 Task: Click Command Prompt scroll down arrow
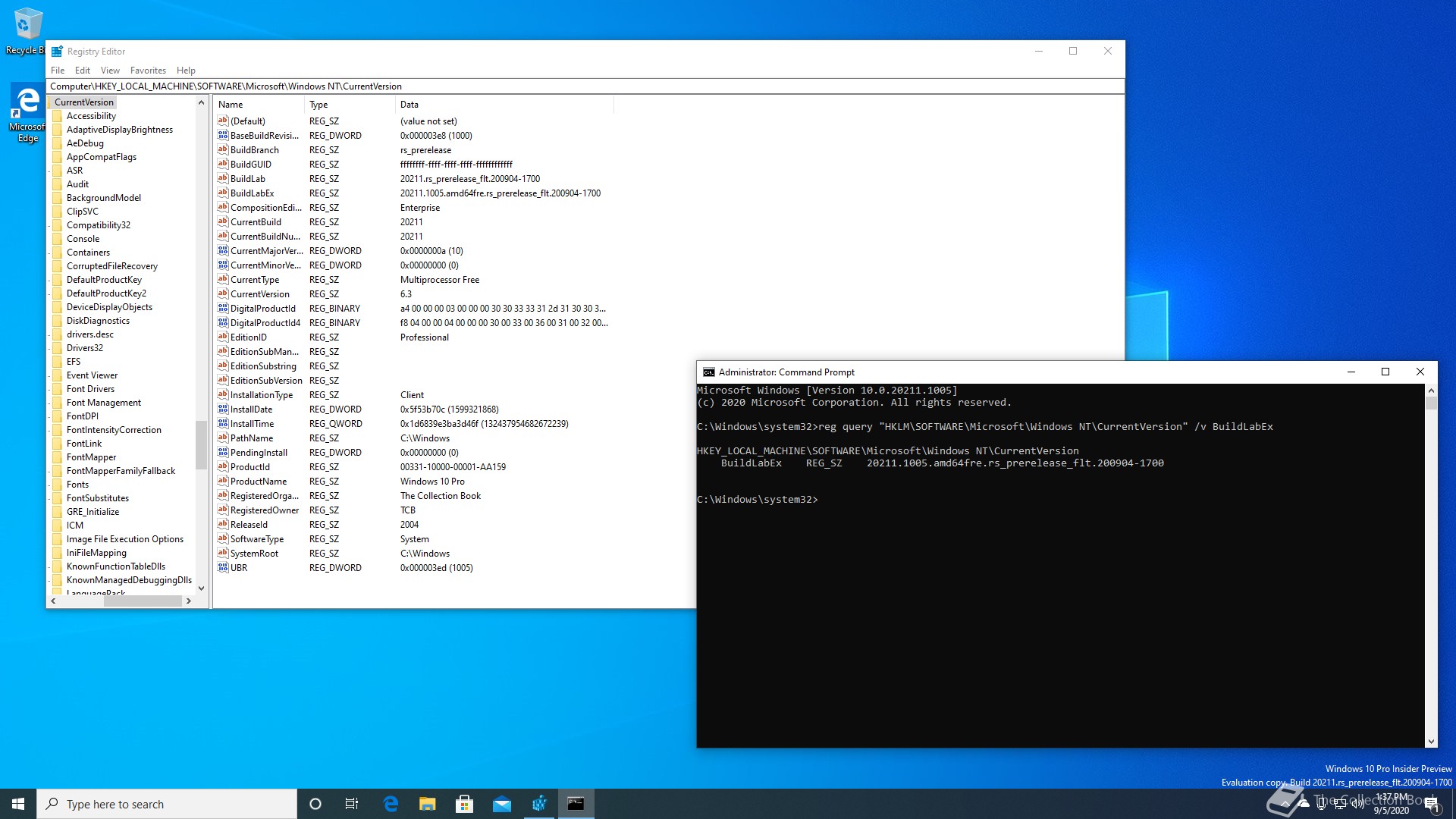tap(1431, 742)
